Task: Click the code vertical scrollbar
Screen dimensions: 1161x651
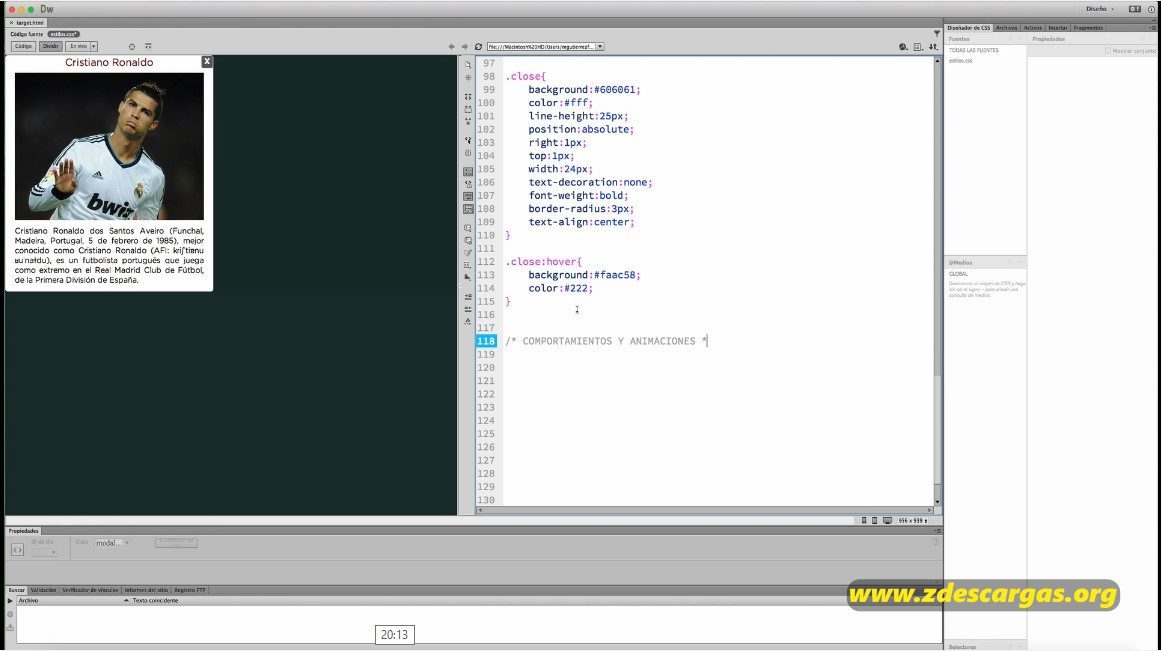Action: coord(937,281)
